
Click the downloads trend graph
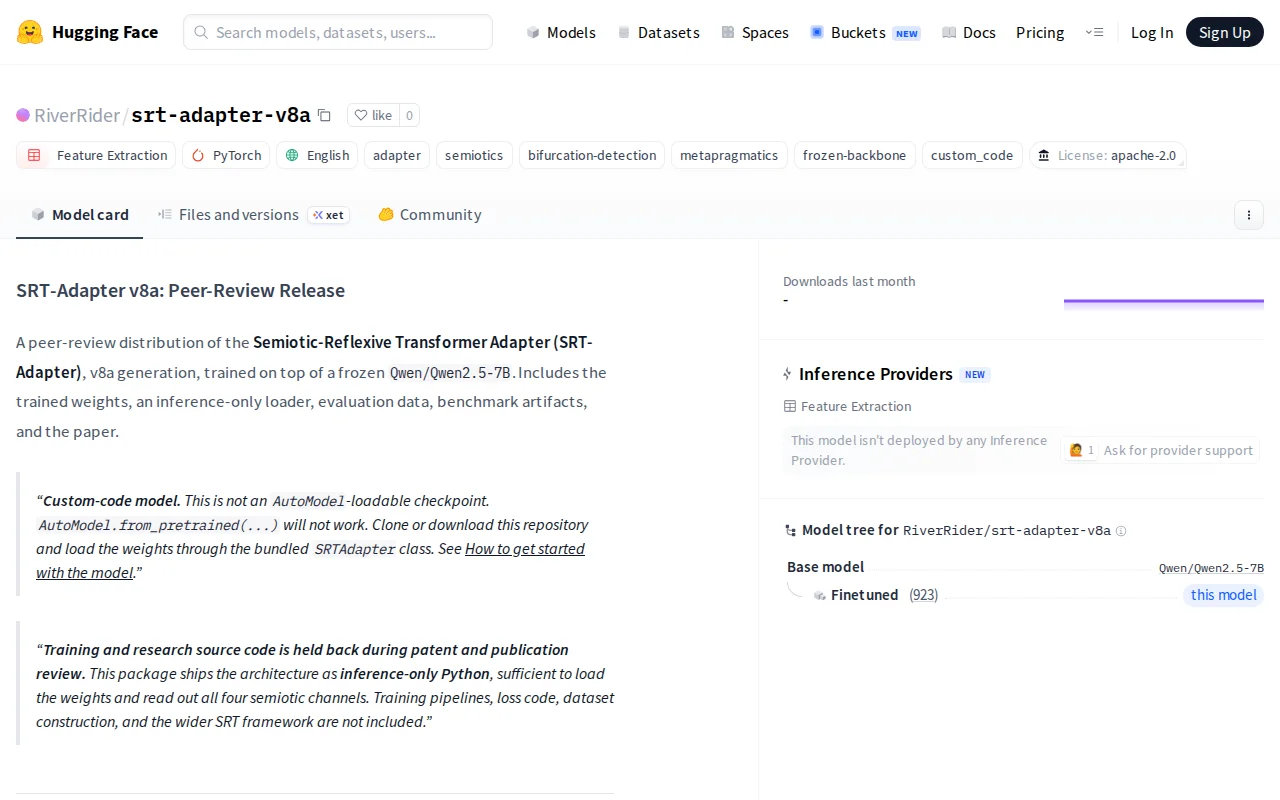point(1164,304)
